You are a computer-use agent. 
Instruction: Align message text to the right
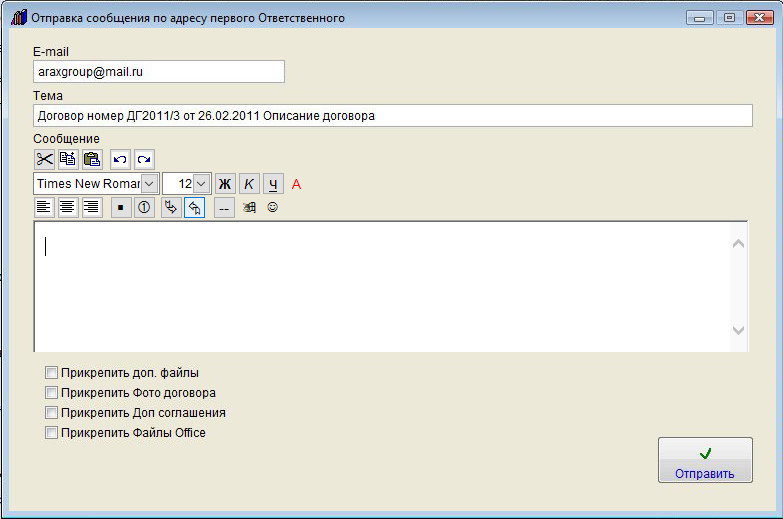point(92,207)
